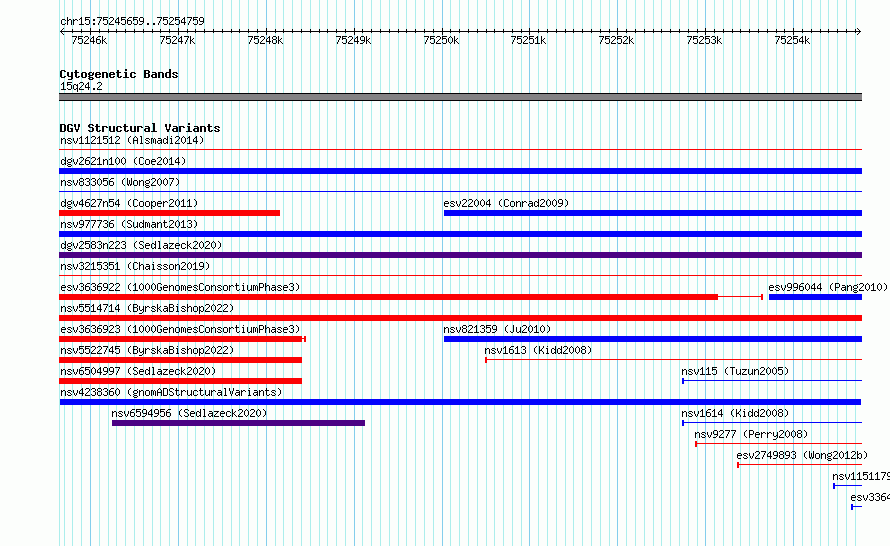
Task: Click the 15q24.2 band label
Action: click(81, 86)
